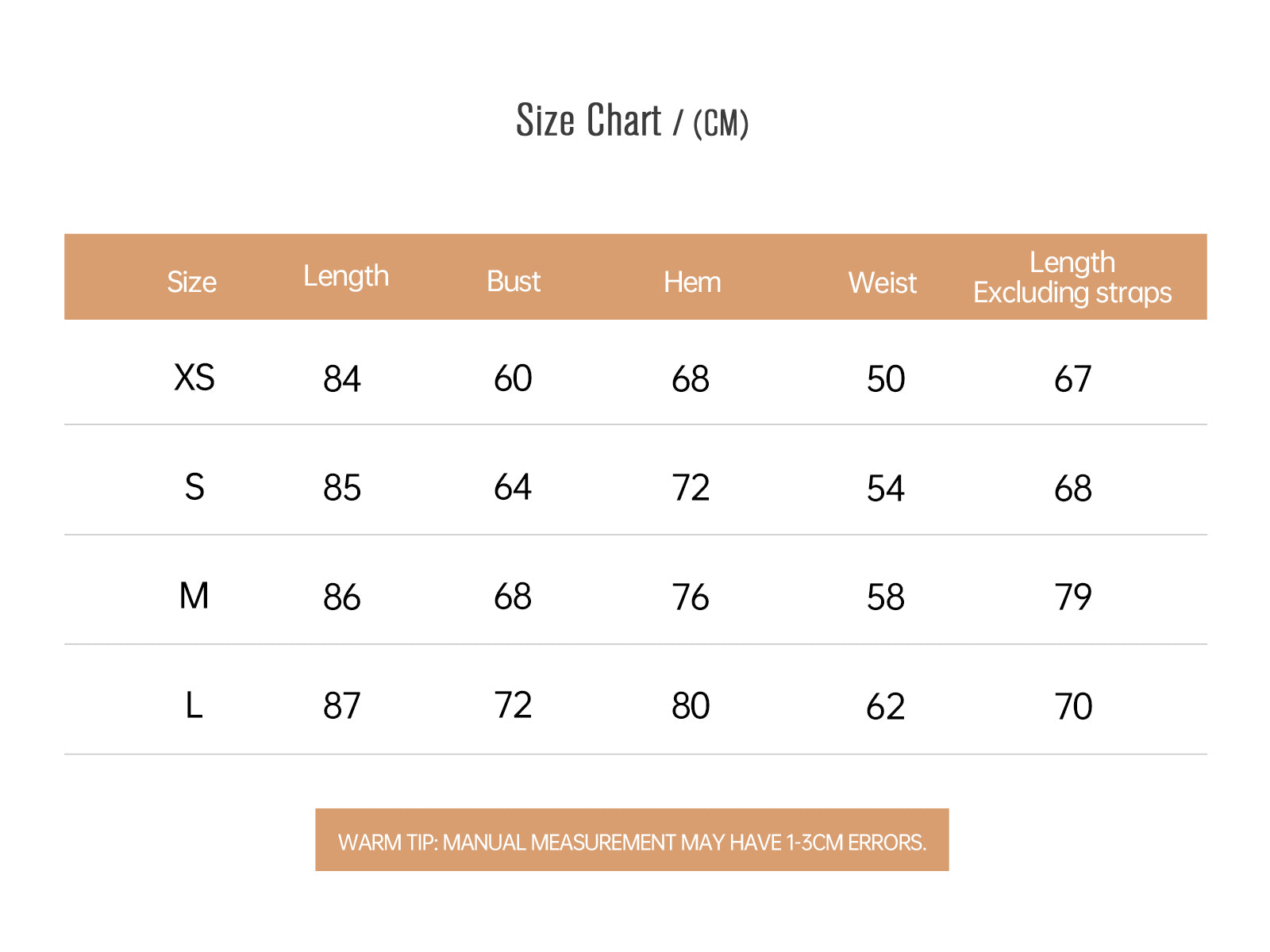Screen dimensions: 1270x952
Task: Select the XS size row label
Action: point(194,377)
